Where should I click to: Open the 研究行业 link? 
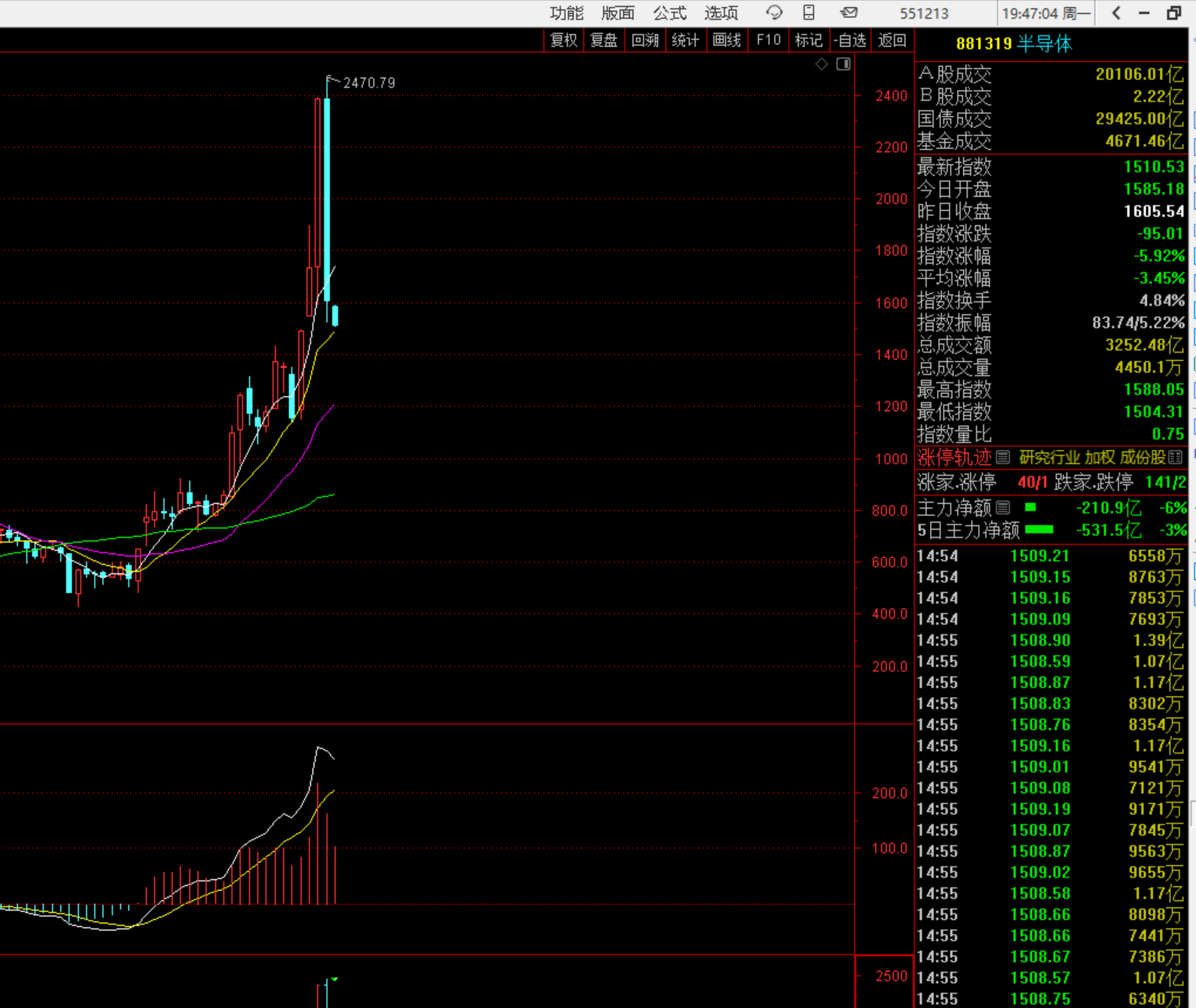pos(1050,458)
